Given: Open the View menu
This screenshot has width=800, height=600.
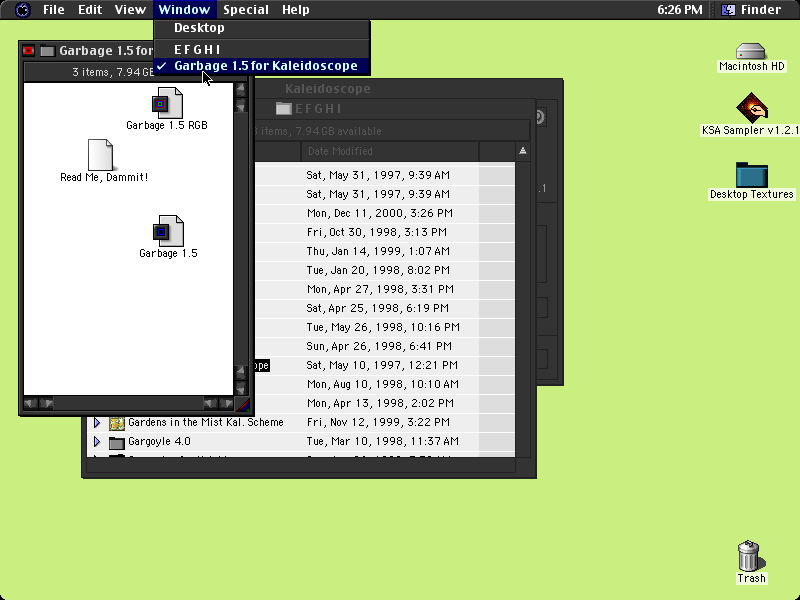Looking at the screenshot, I should 130,10.
